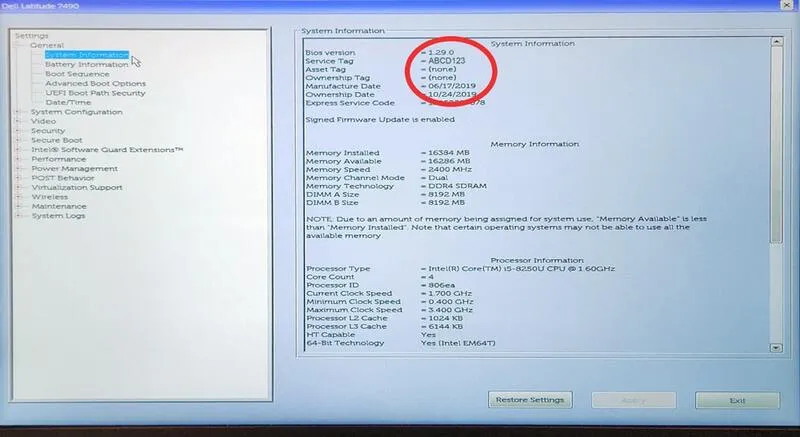Click the Minimum Clock Speed 0.400 GHz

coord(451,302)
